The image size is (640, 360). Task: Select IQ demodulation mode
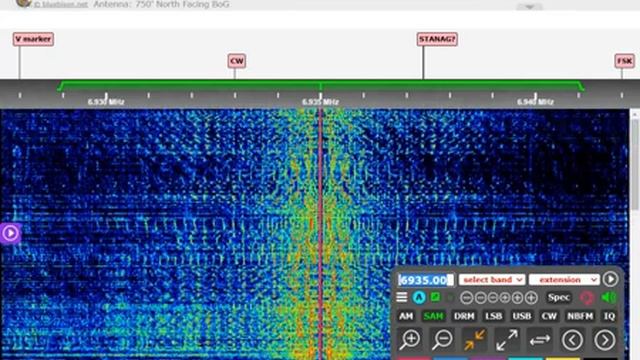[609, 316]
